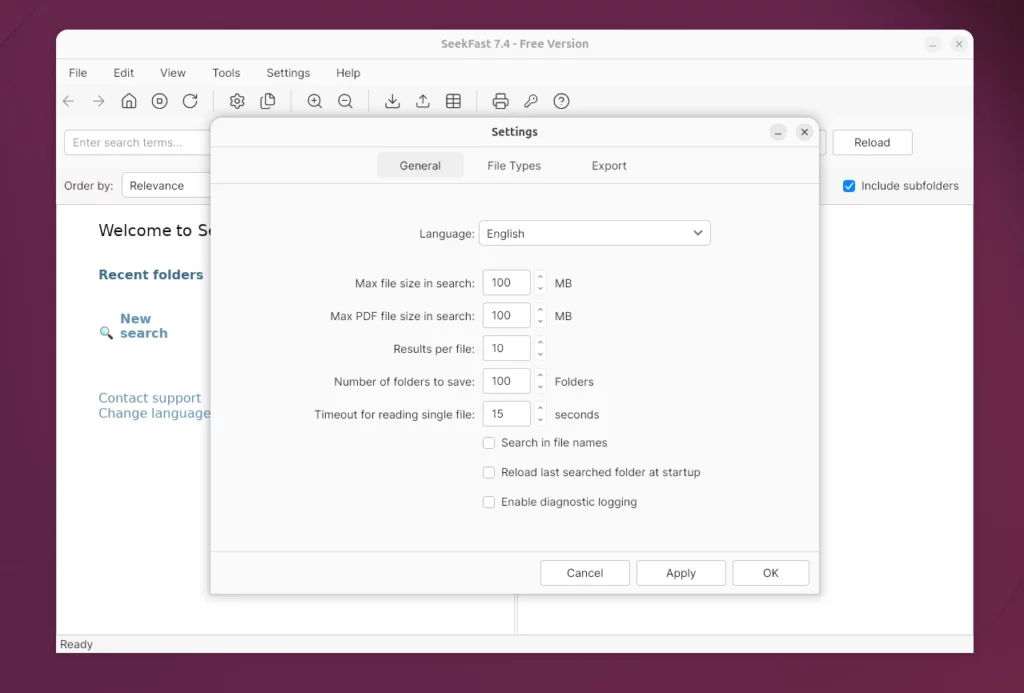Click the zoom in magnifier icon
The image size is (1024, 693).
(x=315, y=101)
